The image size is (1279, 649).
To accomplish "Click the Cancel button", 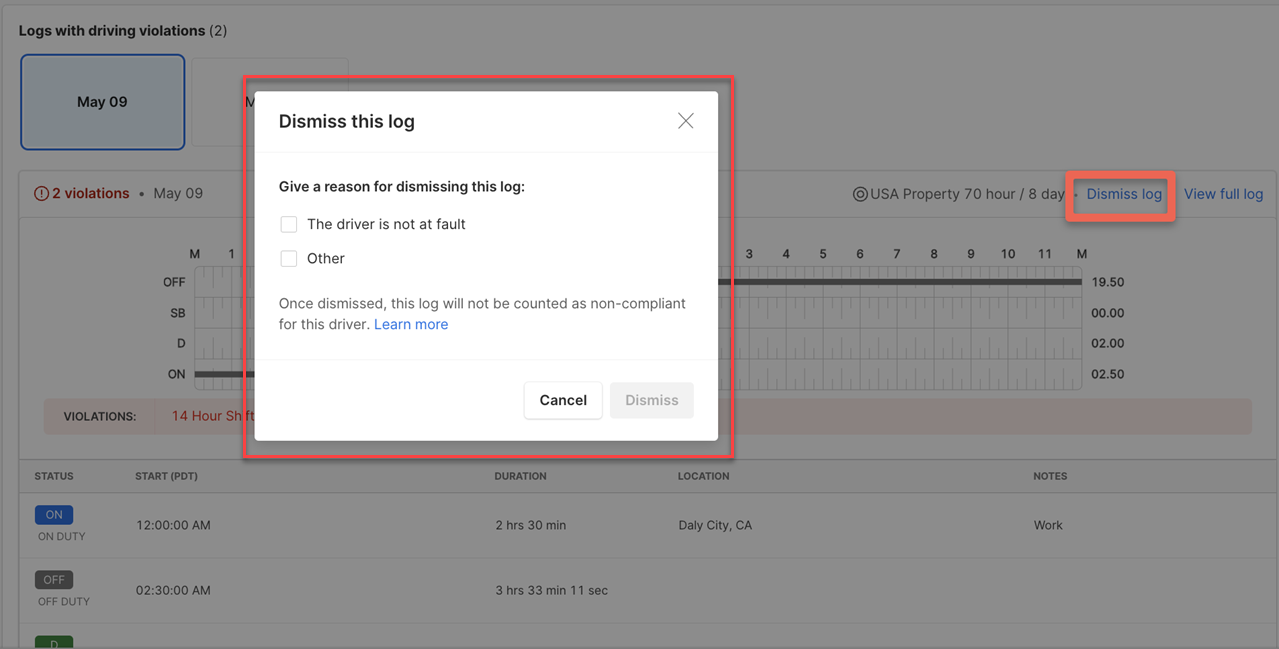I will [x=563, y=400].
